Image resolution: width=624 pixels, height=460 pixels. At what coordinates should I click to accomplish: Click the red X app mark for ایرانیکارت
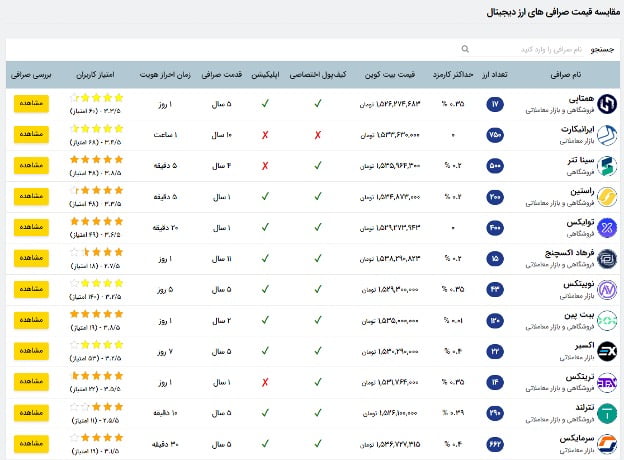point(265,135)
